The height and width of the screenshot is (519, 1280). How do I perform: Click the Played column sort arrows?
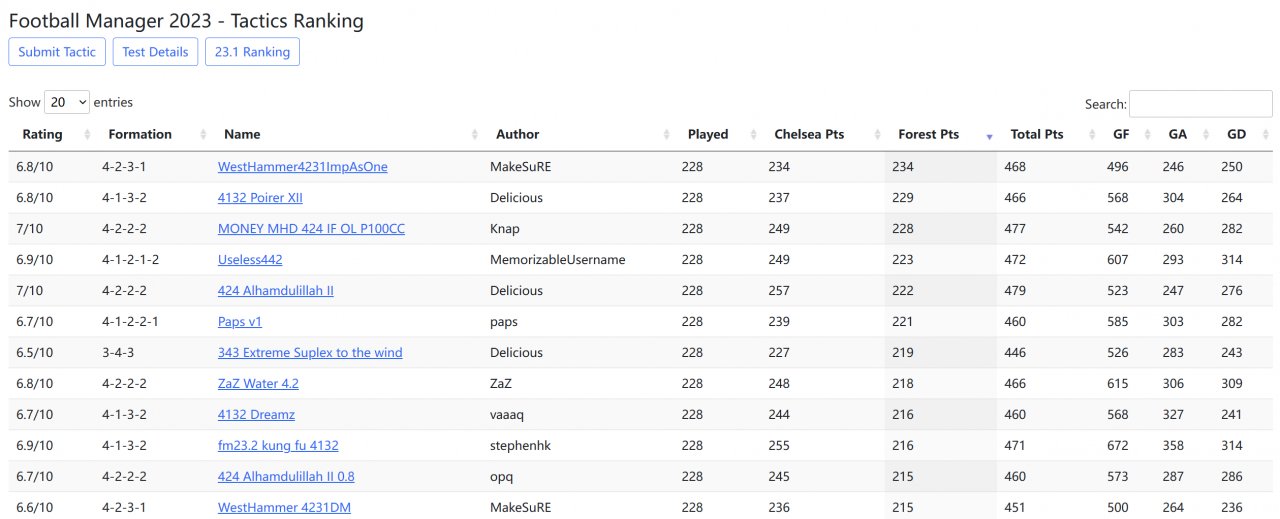click(752, 135)
